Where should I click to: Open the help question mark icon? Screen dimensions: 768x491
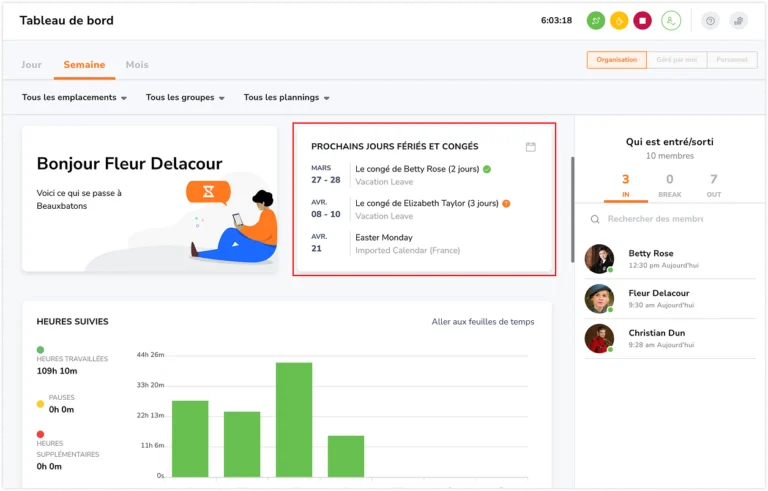tap(710, 21)
